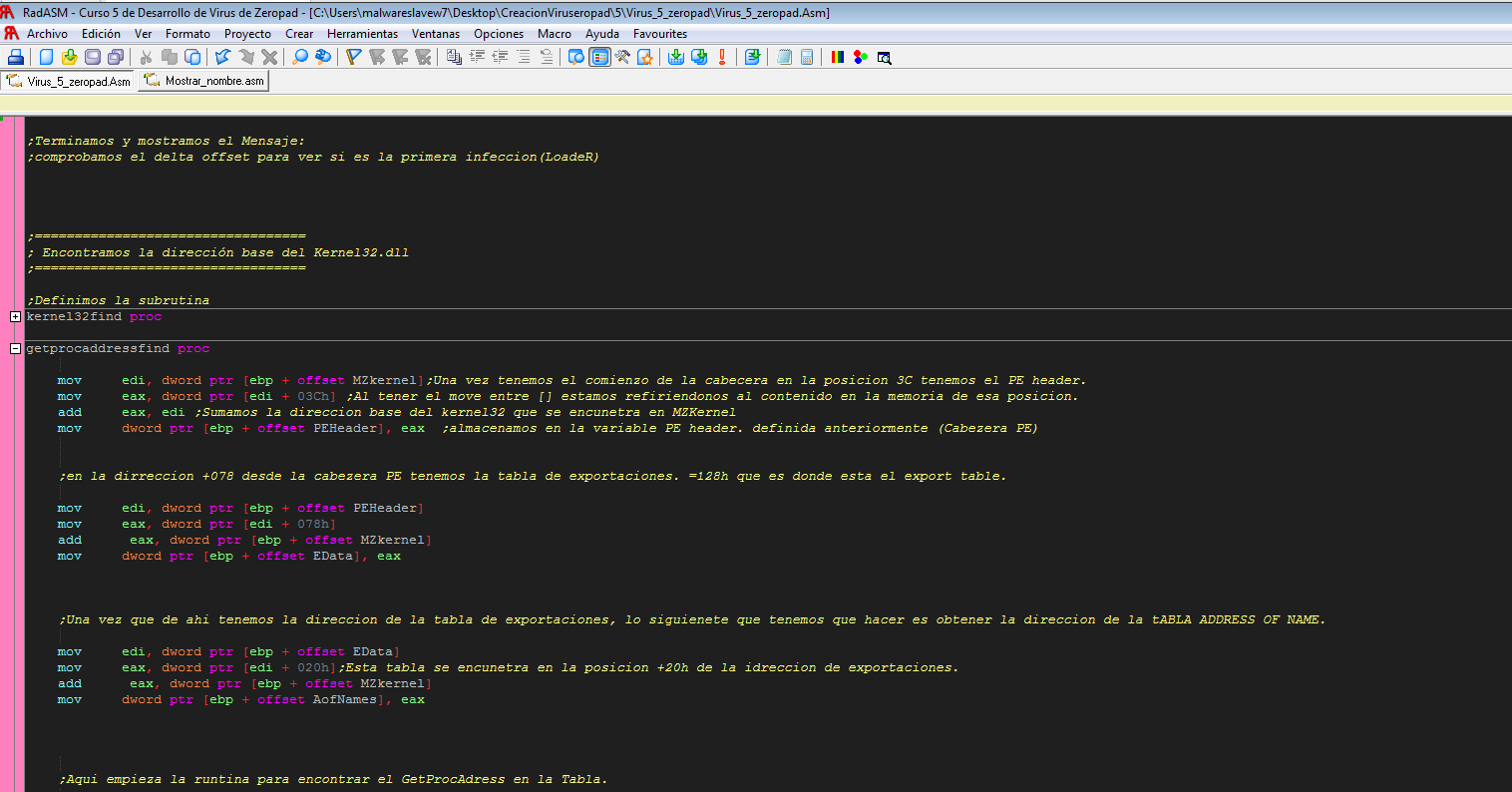Run the program with the red exclamation icon

722,57
